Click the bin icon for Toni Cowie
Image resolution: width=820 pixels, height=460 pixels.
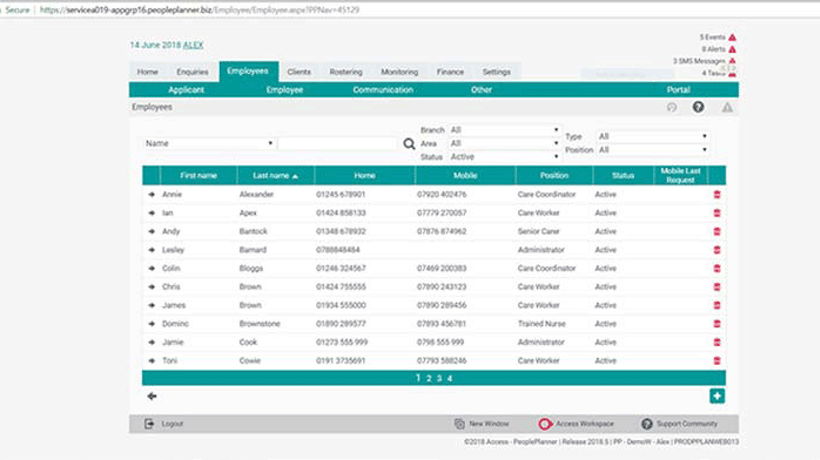pos(717,361)
